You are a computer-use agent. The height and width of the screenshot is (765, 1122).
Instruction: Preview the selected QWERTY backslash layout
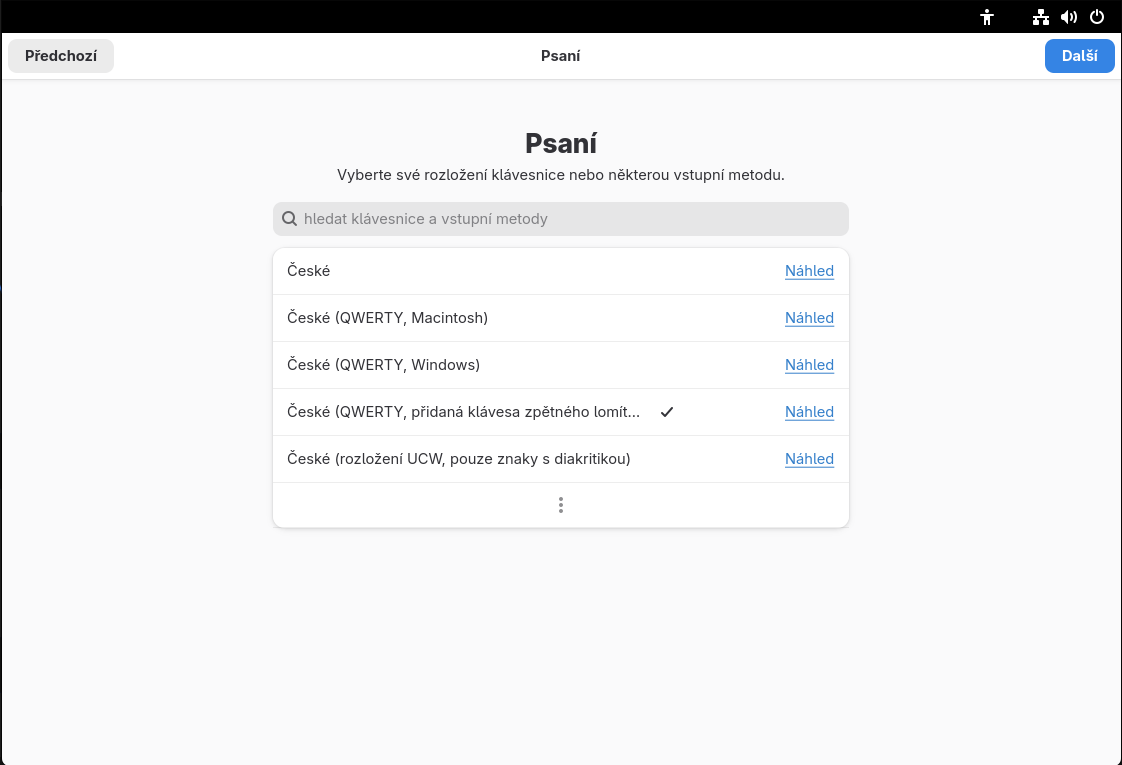tap(809, 412)
